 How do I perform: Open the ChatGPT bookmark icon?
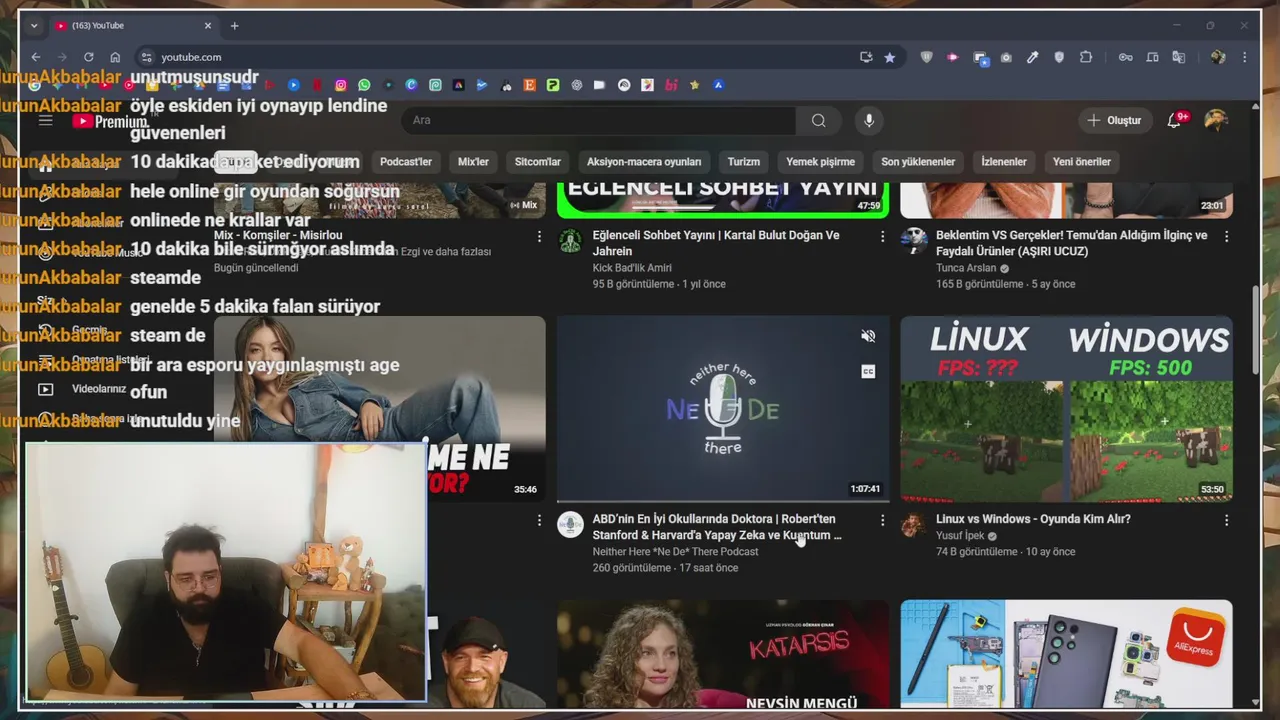(577, 85)
